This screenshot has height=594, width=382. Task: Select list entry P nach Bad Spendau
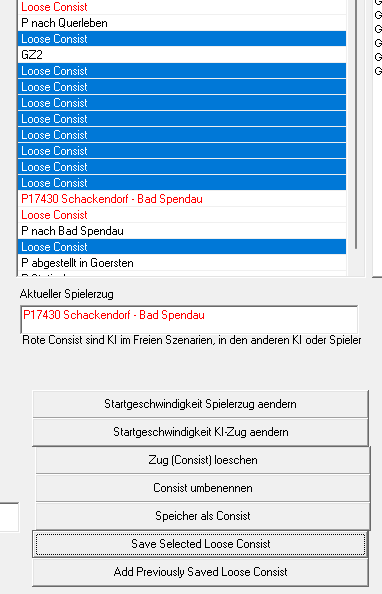(182, 231)
